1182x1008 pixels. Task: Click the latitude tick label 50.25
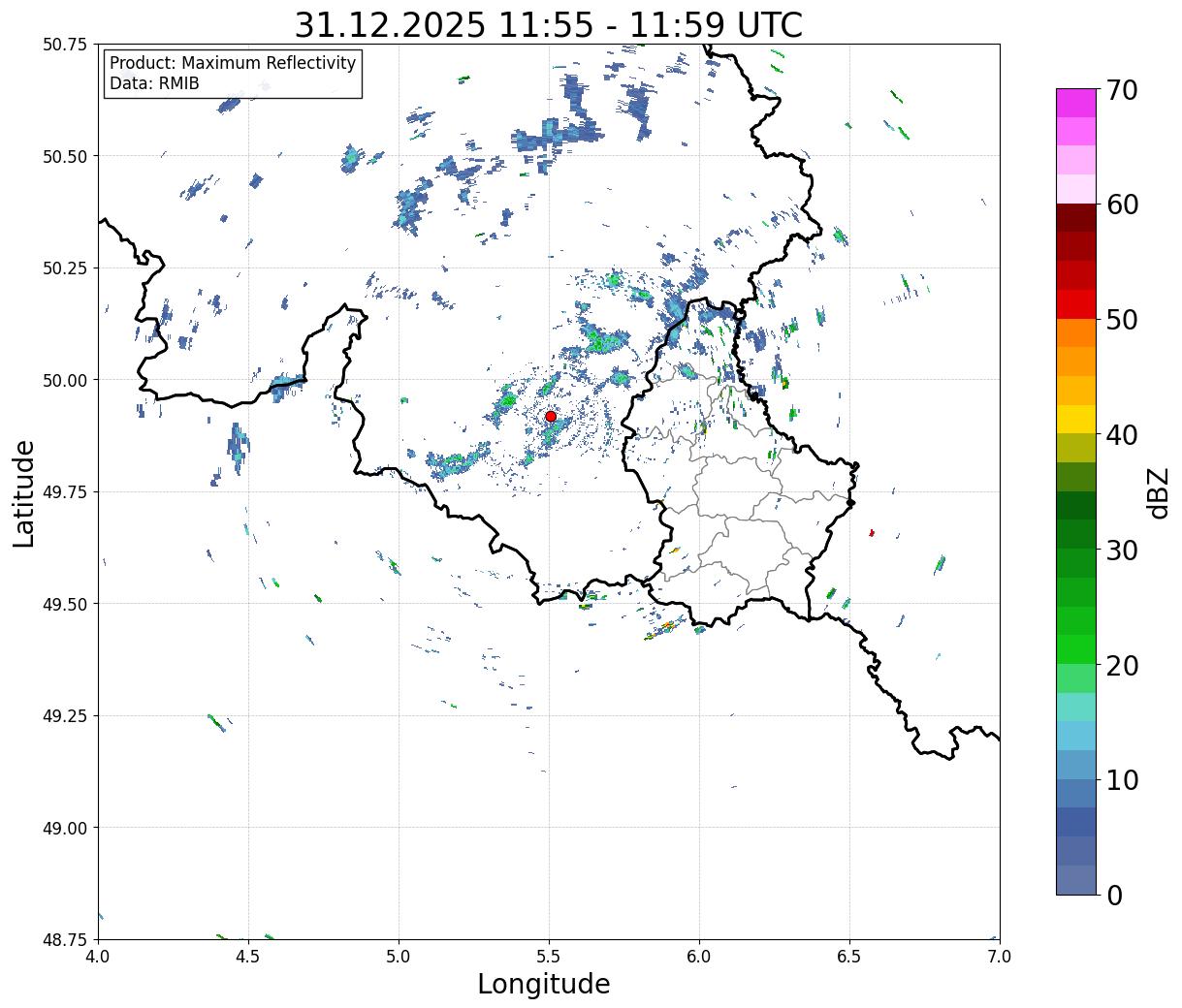[66, 268]
